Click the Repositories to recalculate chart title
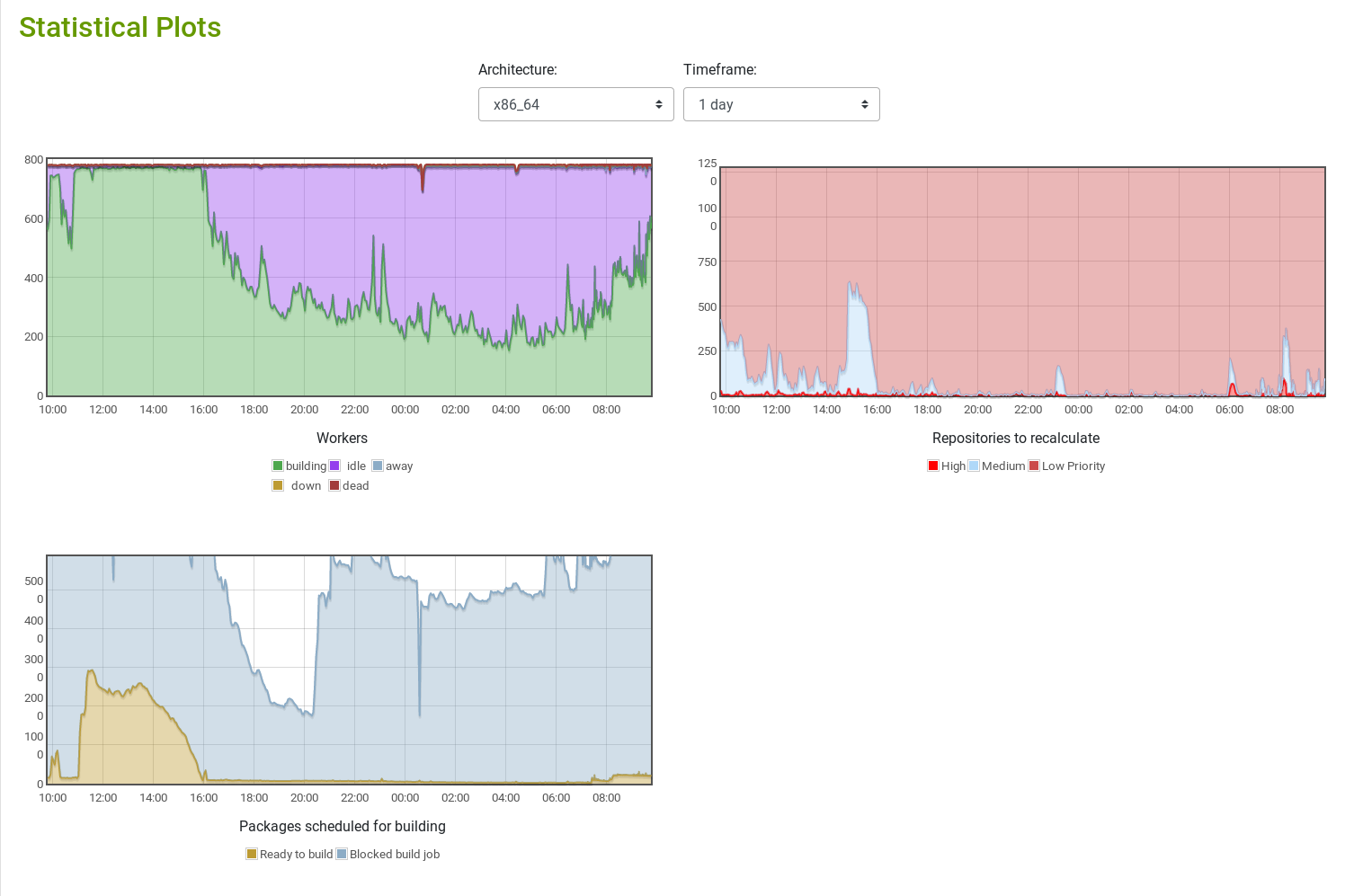Screen dimensions: 1354x896 (1016, 439)
